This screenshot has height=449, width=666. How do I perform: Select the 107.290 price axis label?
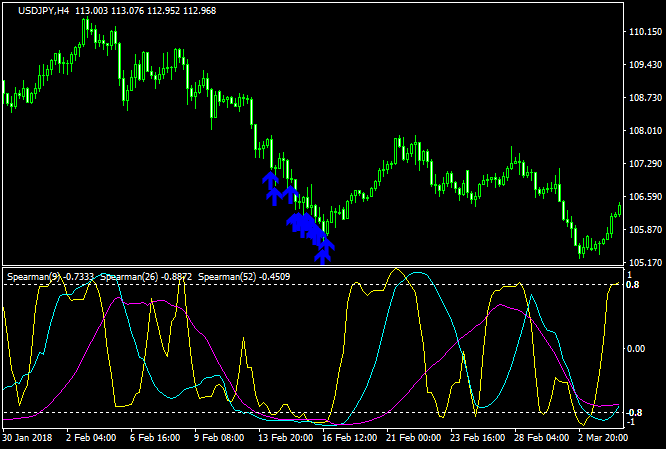coord(645,164)
